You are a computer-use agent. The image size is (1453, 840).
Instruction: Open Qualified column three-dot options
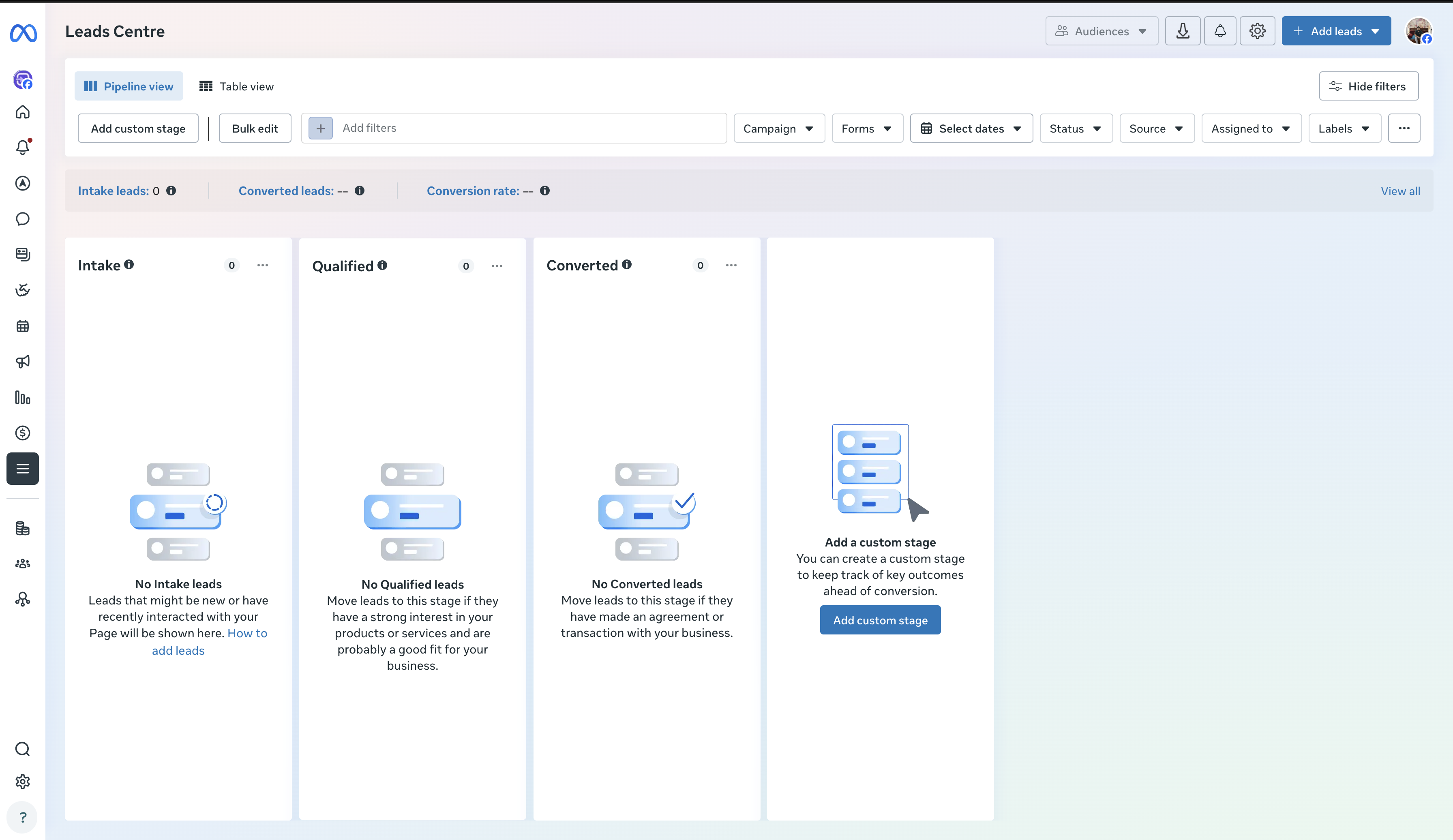(497, 266)
